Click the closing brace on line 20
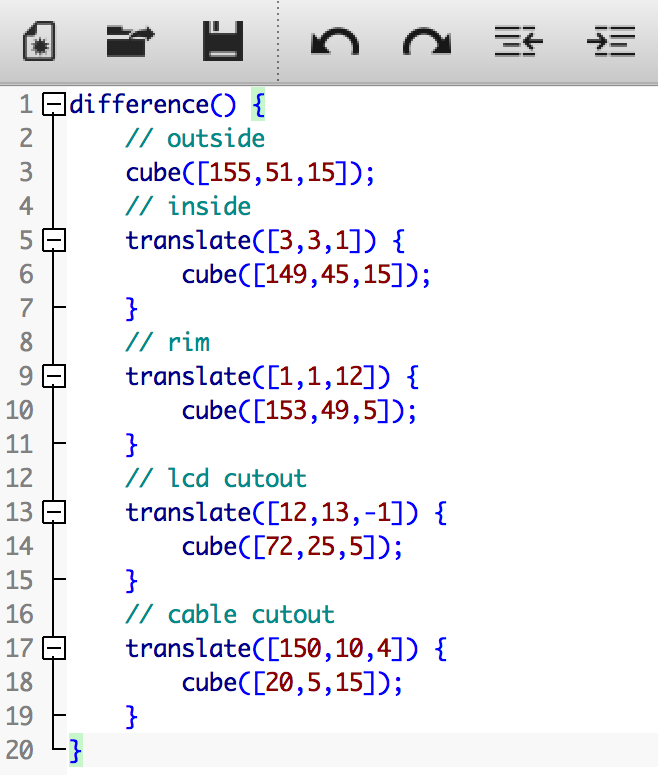 pos(76,750)
